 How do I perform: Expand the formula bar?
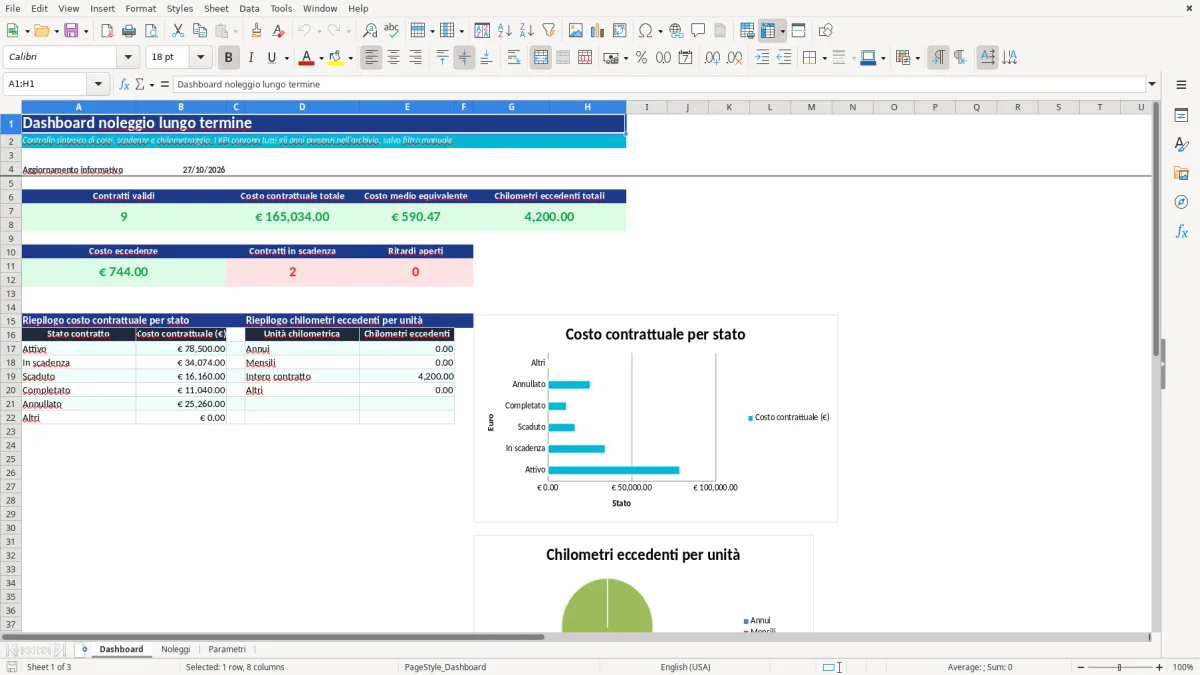click(1152, 85)
